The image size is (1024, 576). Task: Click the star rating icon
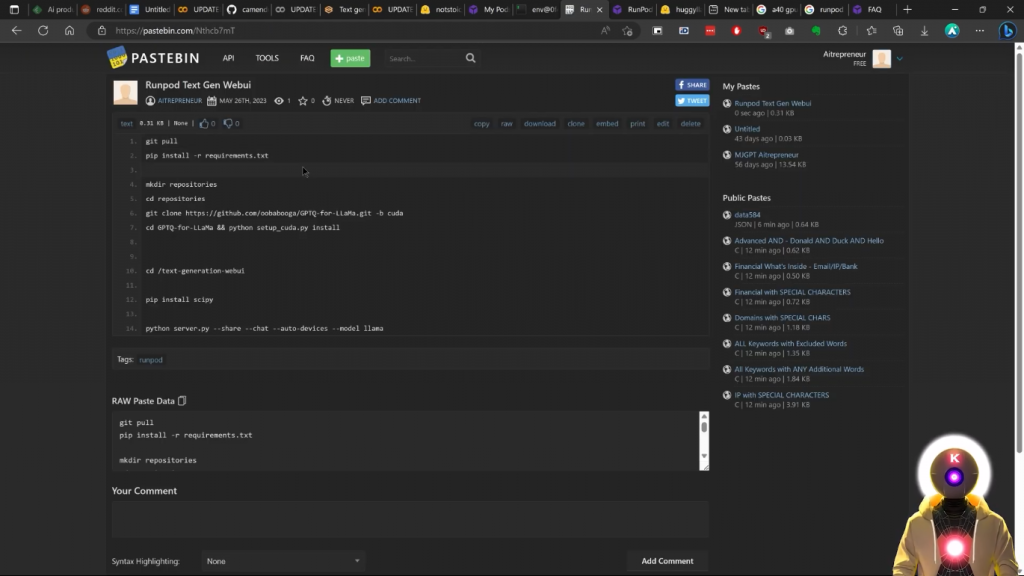click(302, 101)
